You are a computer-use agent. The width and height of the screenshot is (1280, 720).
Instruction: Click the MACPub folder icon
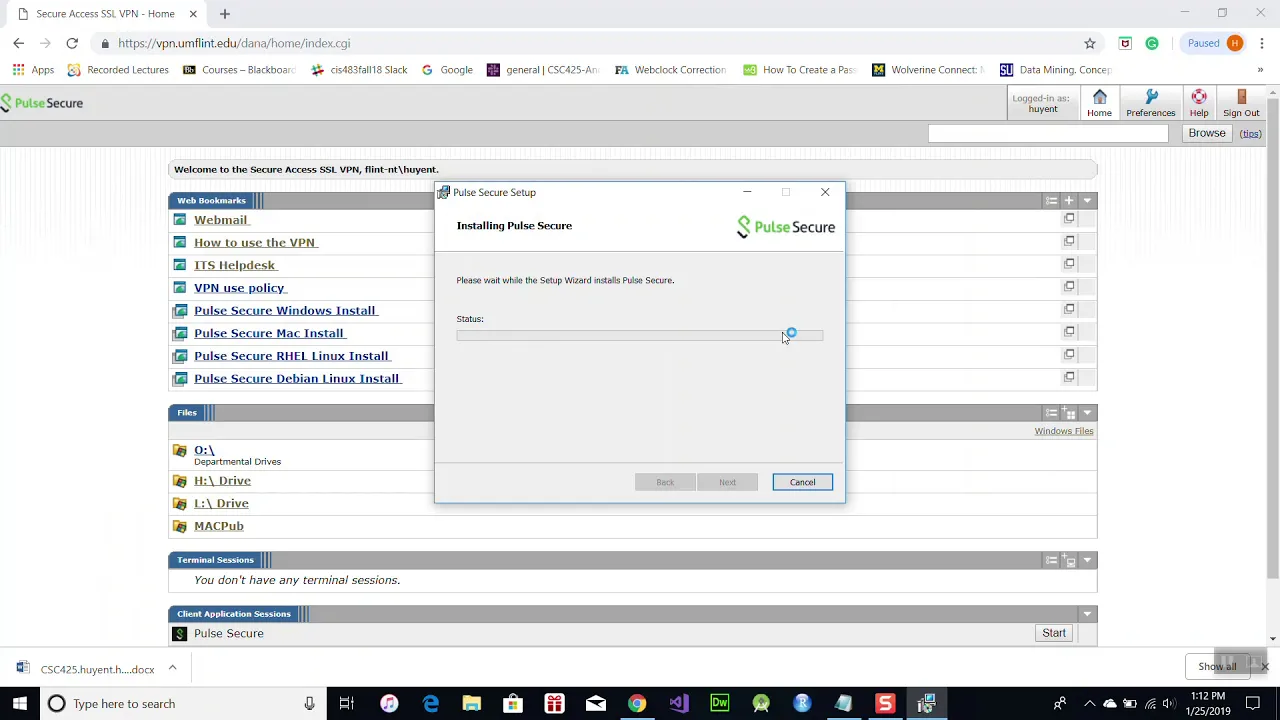click(180, 526)
